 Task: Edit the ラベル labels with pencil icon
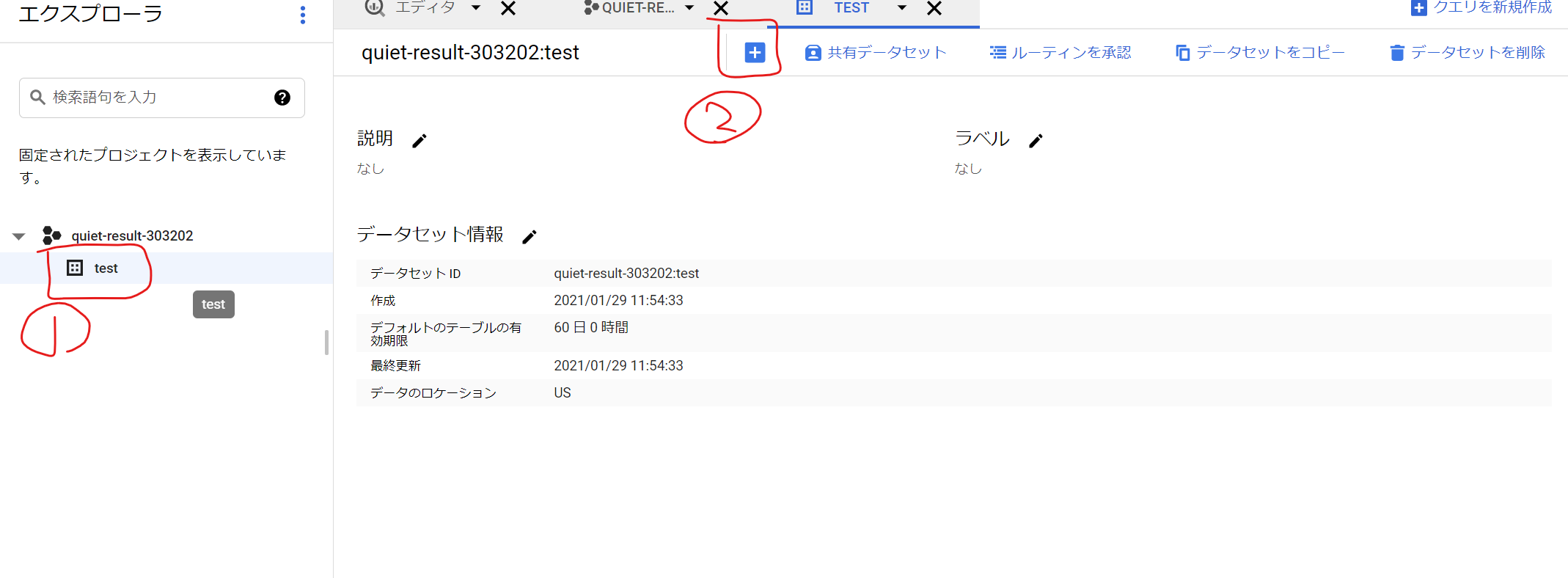tap(1036, 140)
